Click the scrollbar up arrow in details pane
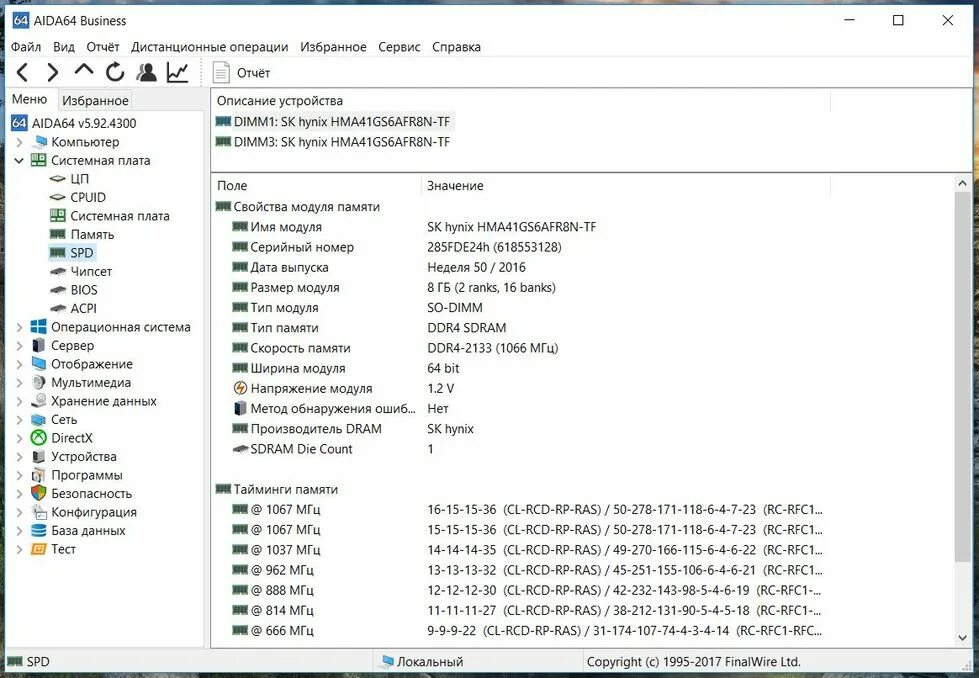979x678 pixels. [x=962, y=184]
